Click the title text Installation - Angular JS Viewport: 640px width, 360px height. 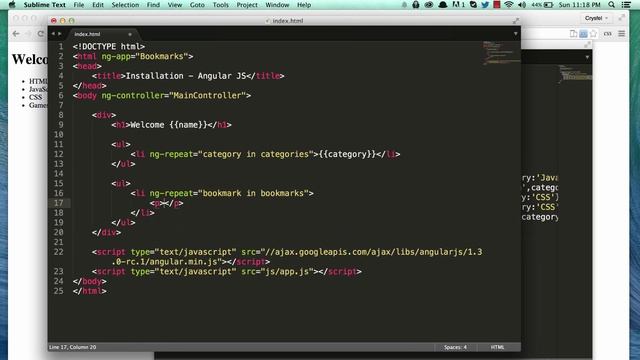(x=186, y=76)
